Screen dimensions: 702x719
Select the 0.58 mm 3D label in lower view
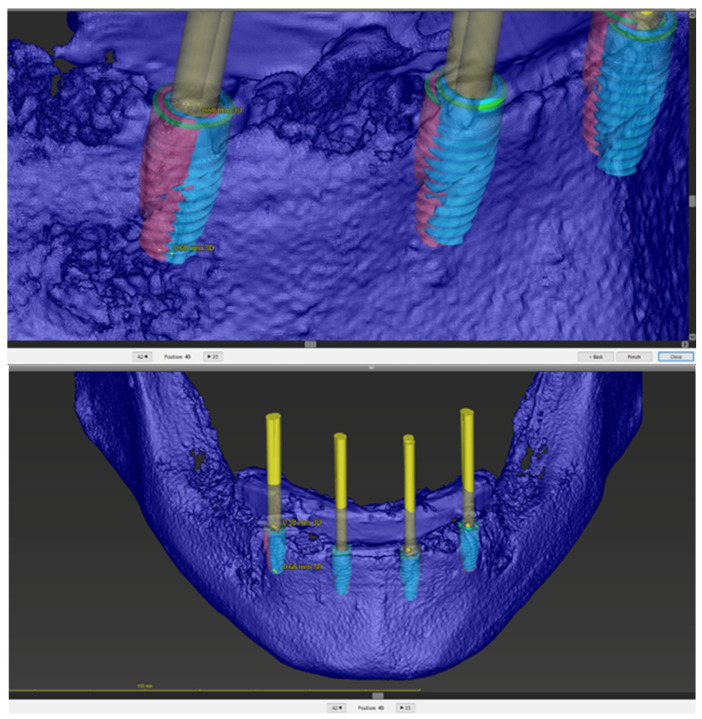(x=302, y=522)
